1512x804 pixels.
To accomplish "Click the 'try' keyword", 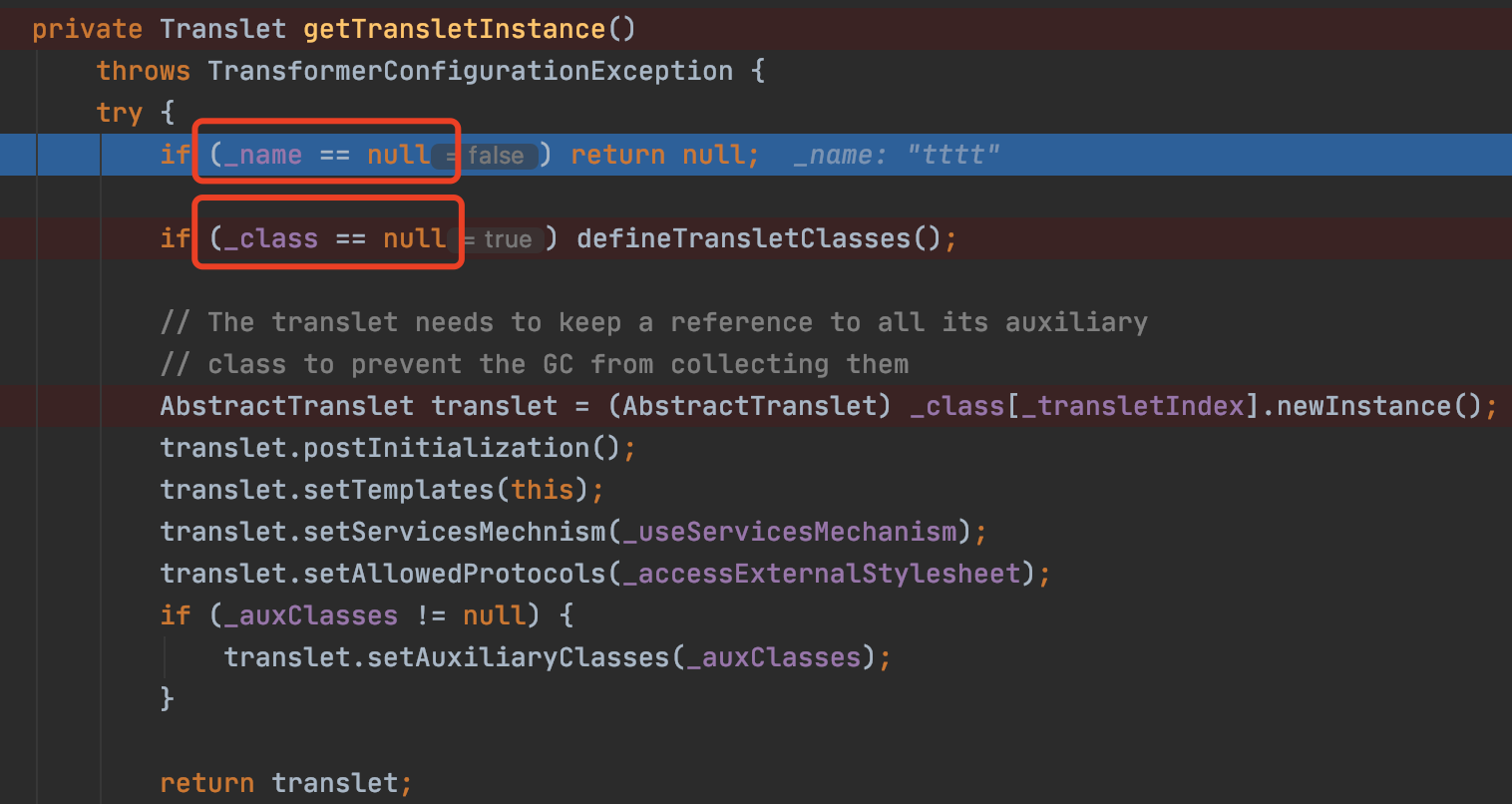I will 120,113.
